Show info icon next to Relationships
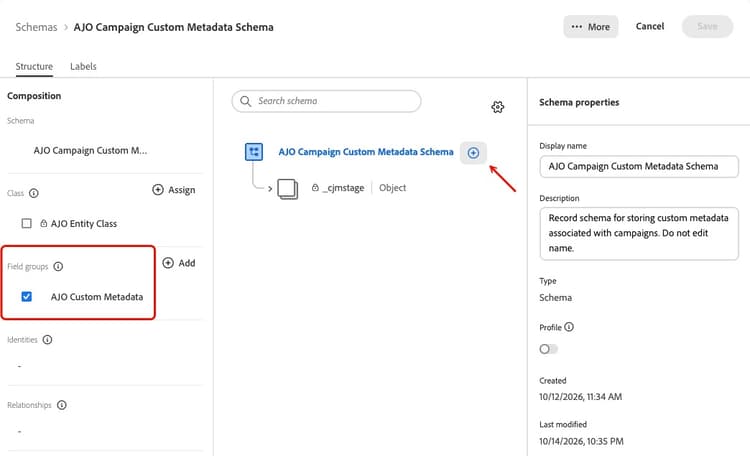The image size is (750, 456). pos(62,405)
